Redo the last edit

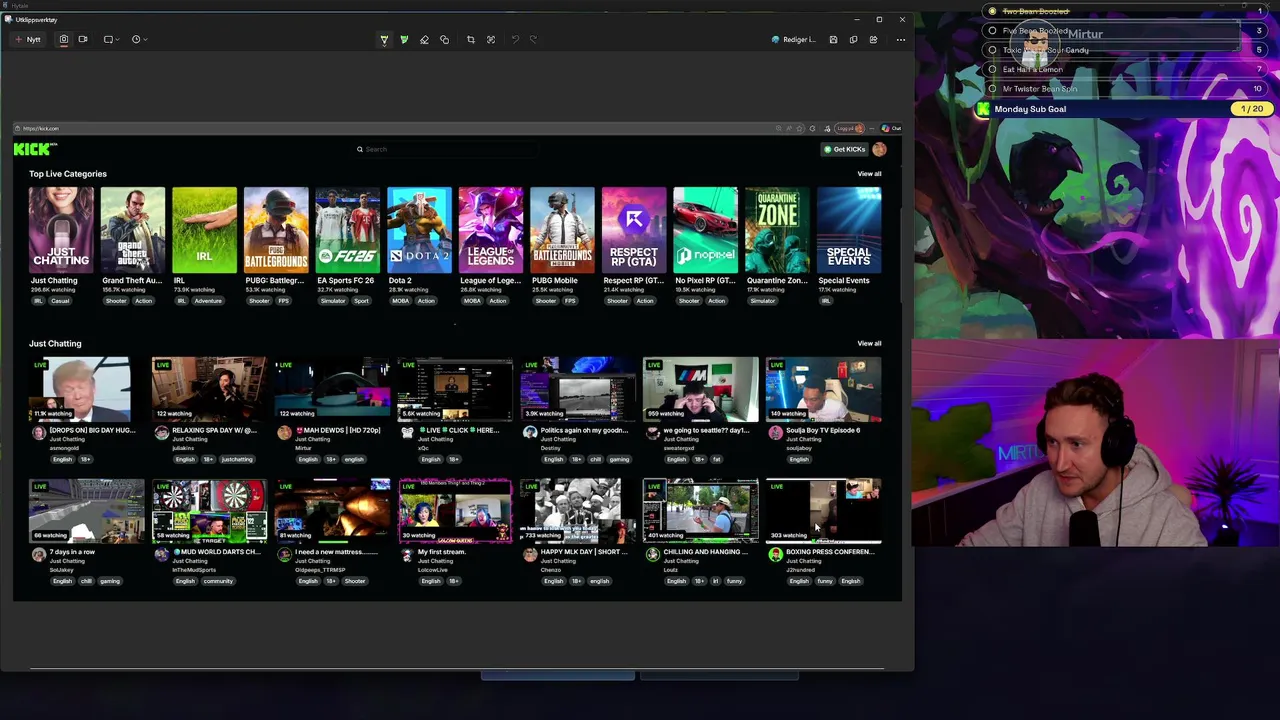533,39
